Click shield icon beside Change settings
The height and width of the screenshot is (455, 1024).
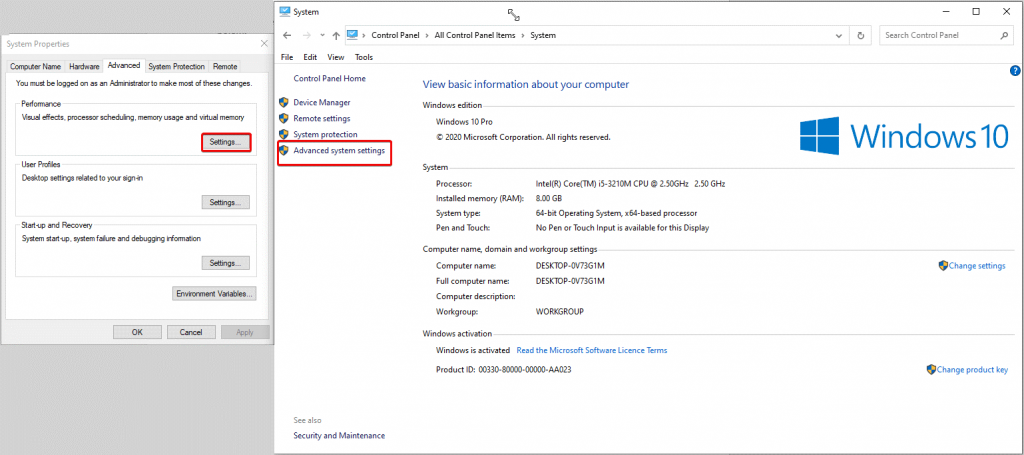[943, 266]
